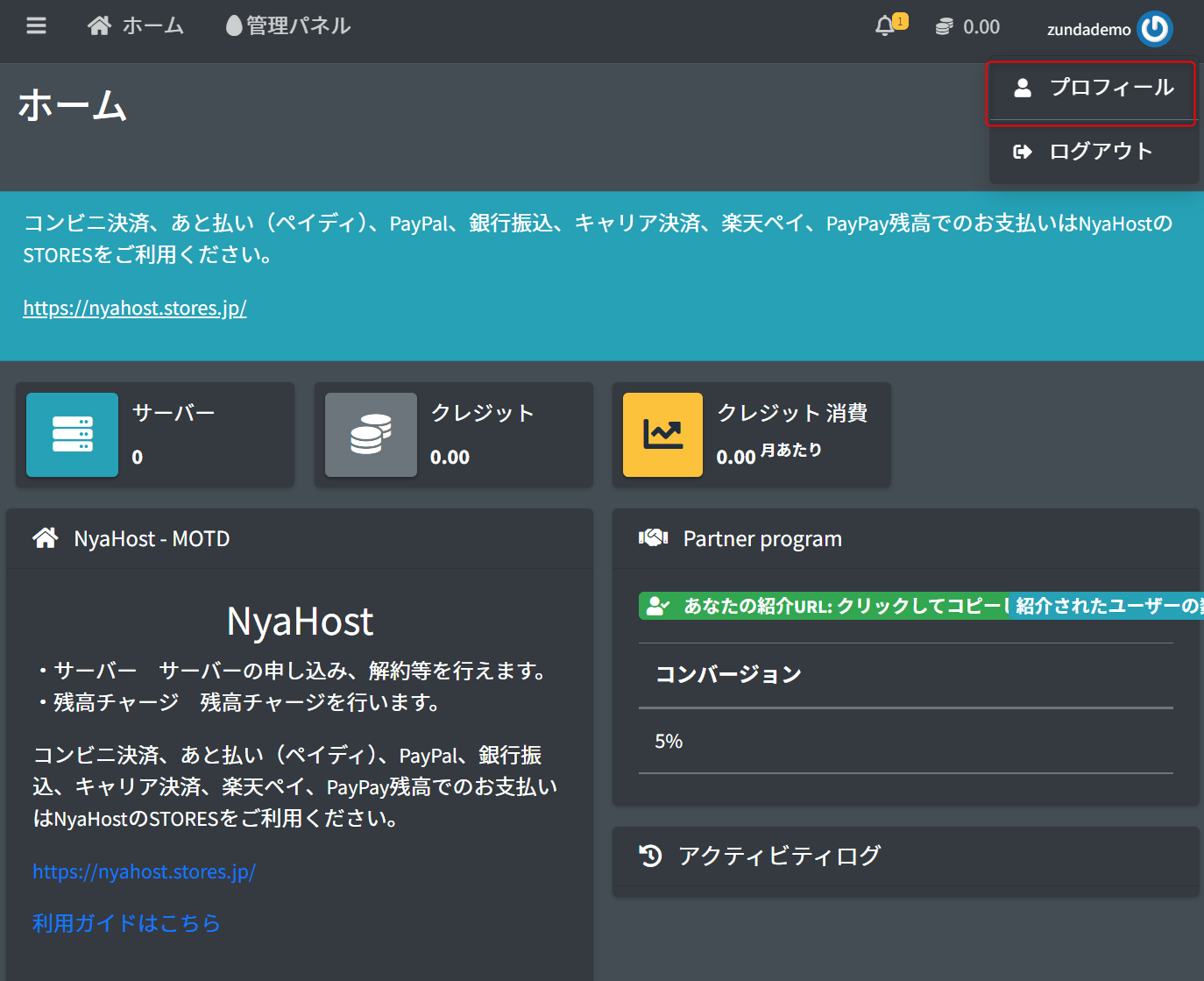Open 管理パネル in the top navigation
The height and width of the screenshot is (981, 1204).
(288, 26)
